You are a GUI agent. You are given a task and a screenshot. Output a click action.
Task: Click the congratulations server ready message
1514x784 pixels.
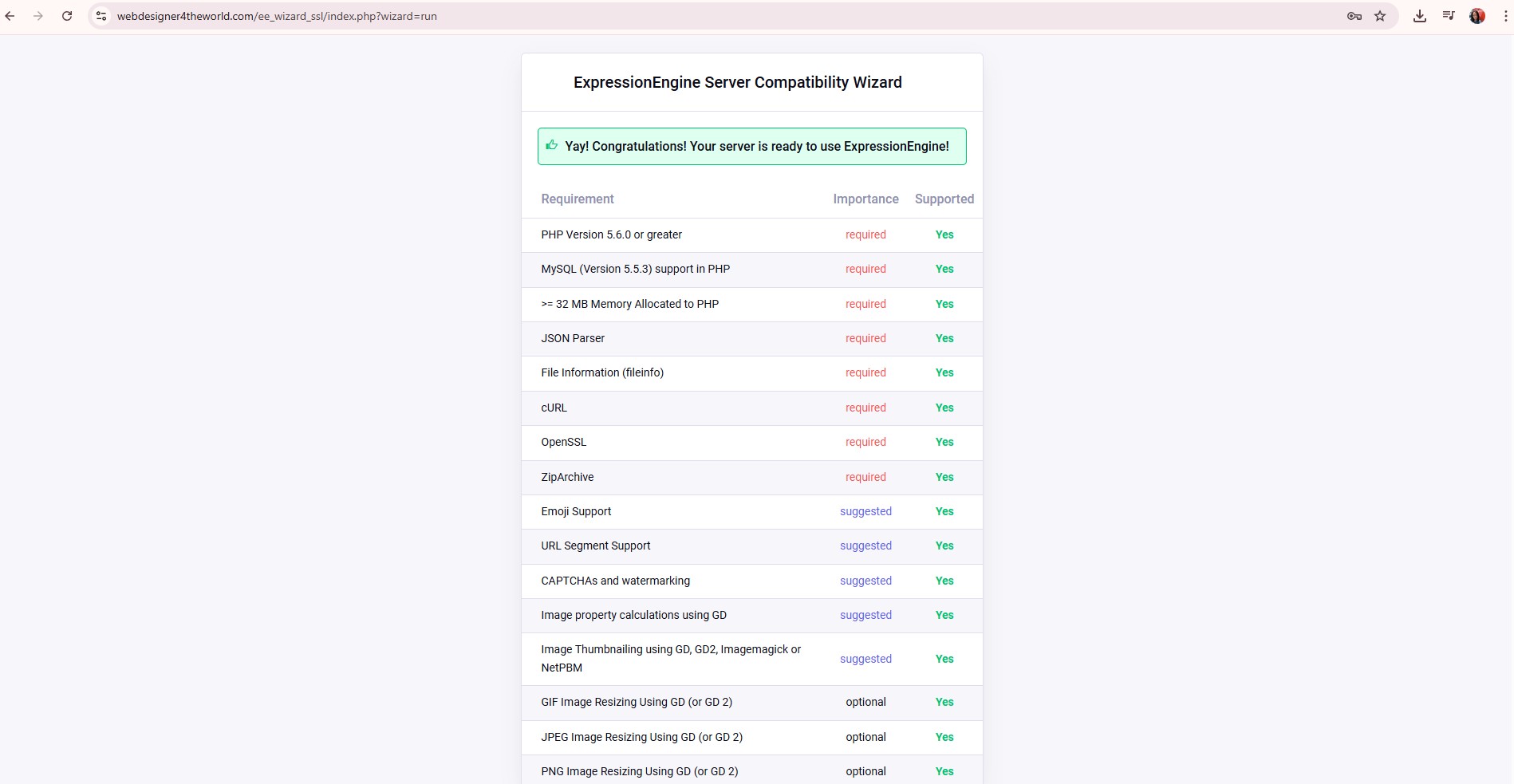point(757,146)
